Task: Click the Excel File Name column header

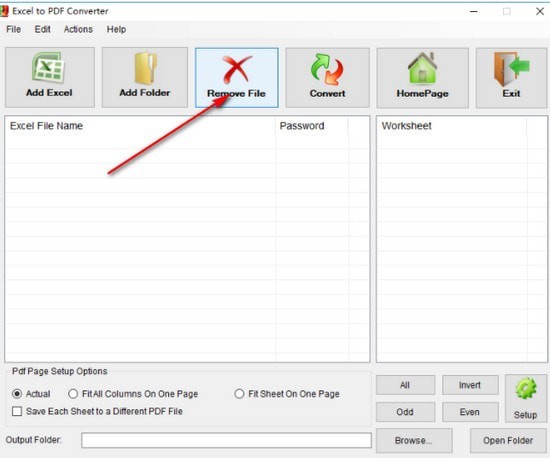Action: (140, 126)
